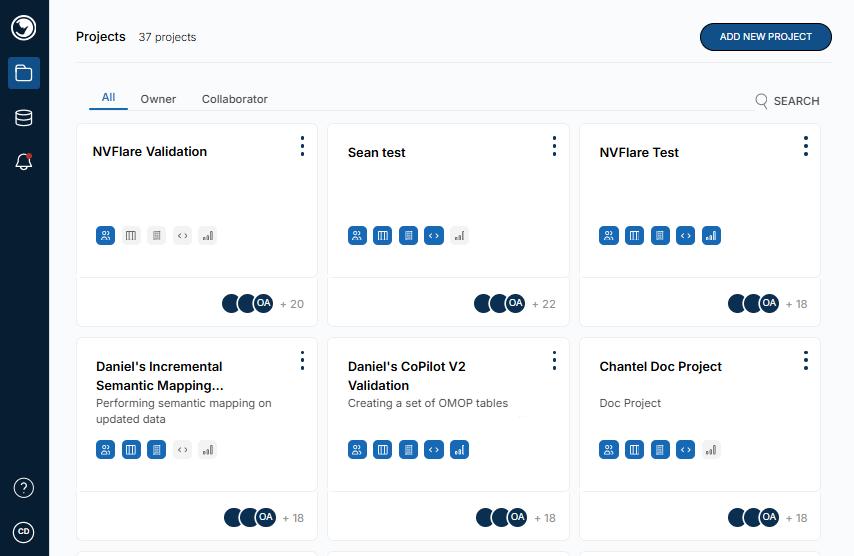Open options menu for NVFlare Validation
The height and width of the screenshot is (556, 854).
(x=302, y=146)
